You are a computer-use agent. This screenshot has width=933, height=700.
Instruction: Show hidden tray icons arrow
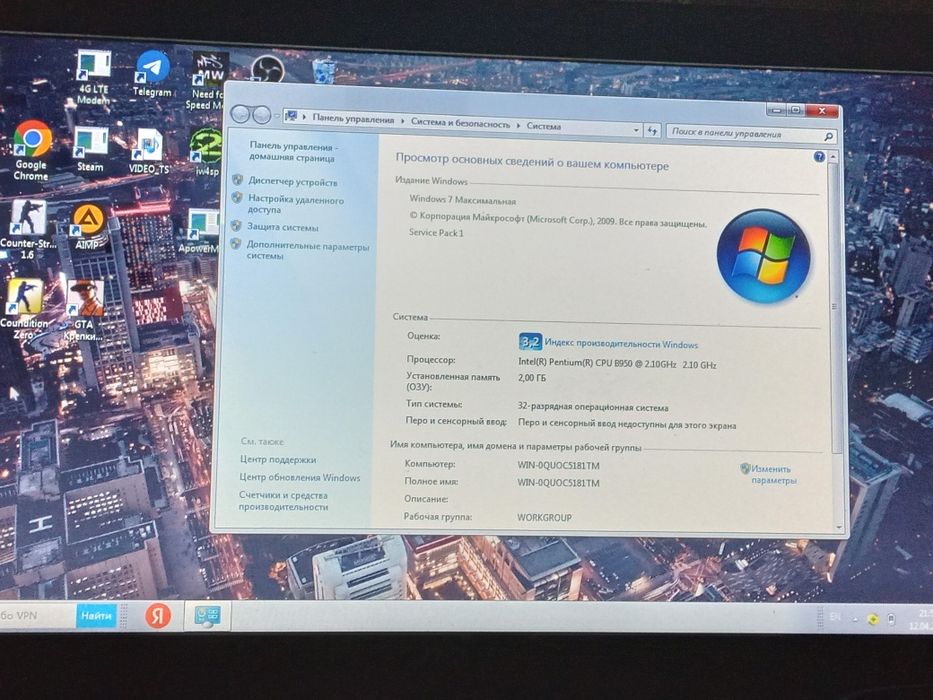click(x=855, y=620)
